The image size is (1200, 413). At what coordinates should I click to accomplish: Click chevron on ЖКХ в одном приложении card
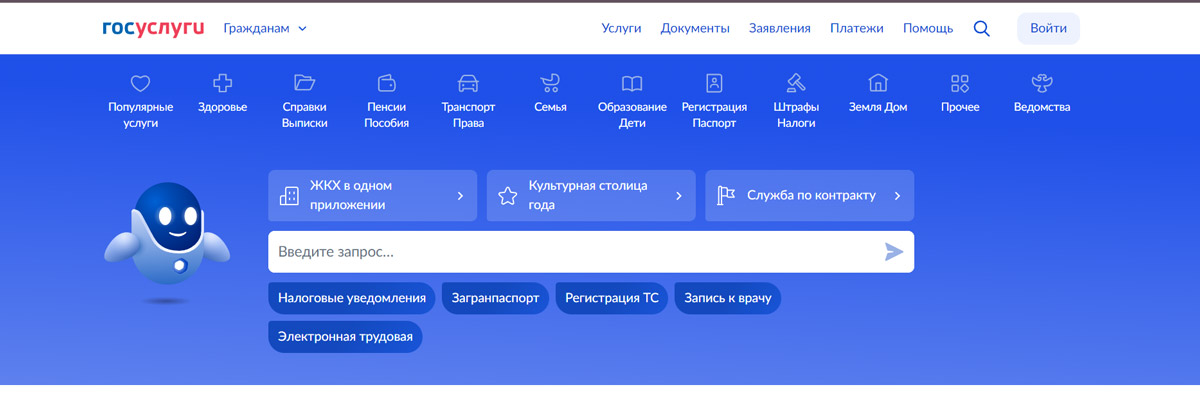tap(460, 196)
